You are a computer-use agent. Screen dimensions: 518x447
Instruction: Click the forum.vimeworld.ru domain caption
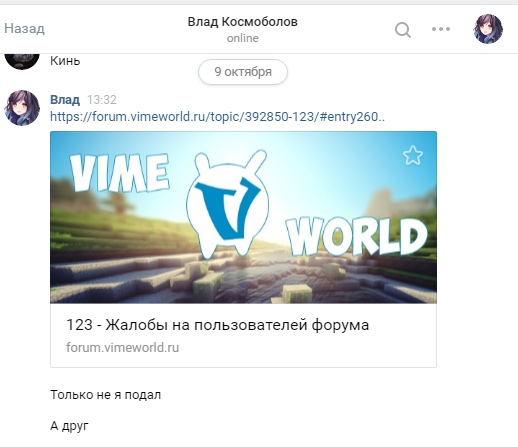[x=122, y=348]
